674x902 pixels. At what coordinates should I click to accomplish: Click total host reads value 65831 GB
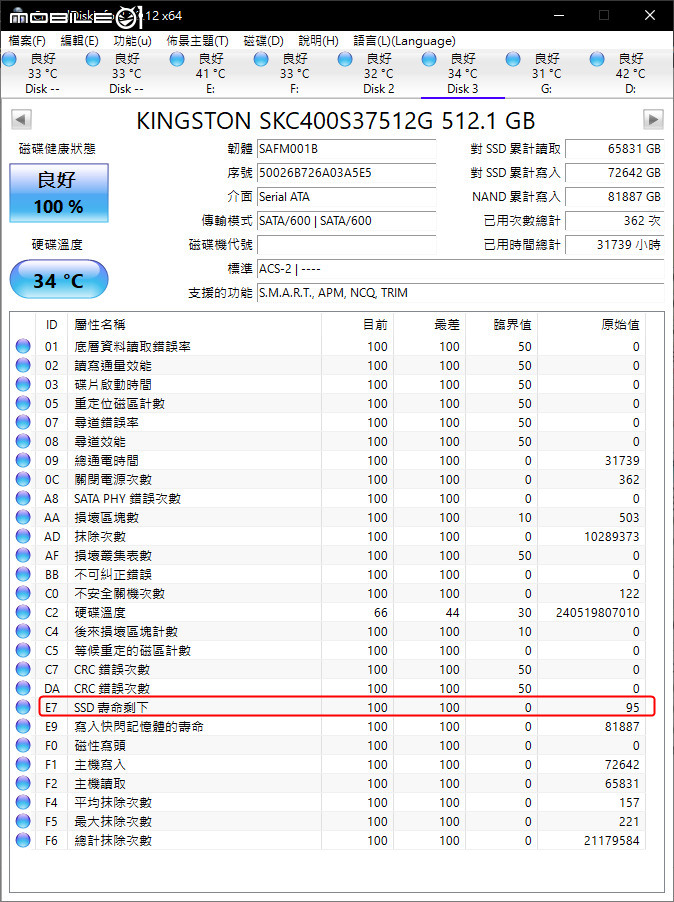click(x=615, y=149)
